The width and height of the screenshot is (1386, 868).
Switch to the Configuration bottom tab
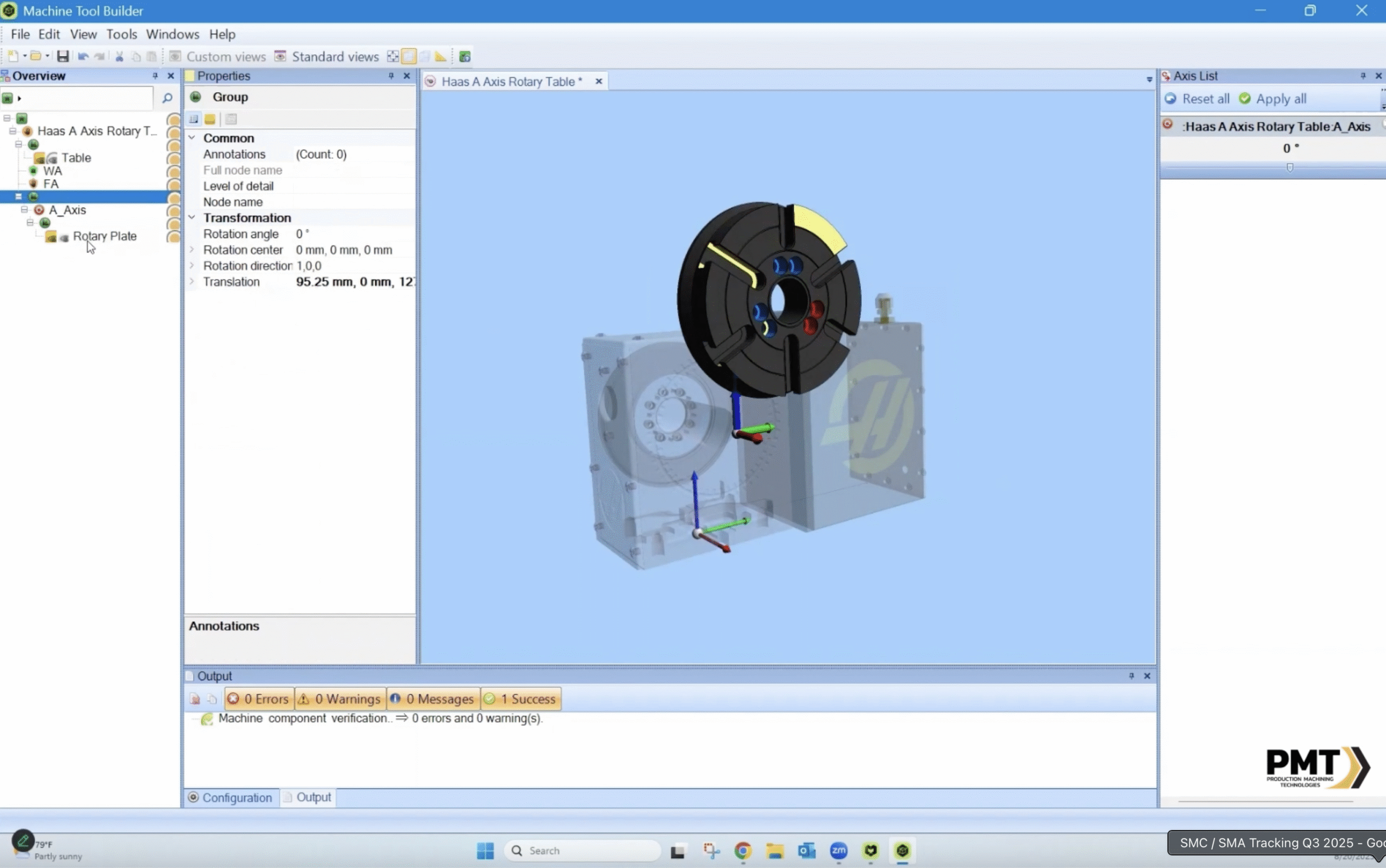pyautogui.click(x=231, y=798)
